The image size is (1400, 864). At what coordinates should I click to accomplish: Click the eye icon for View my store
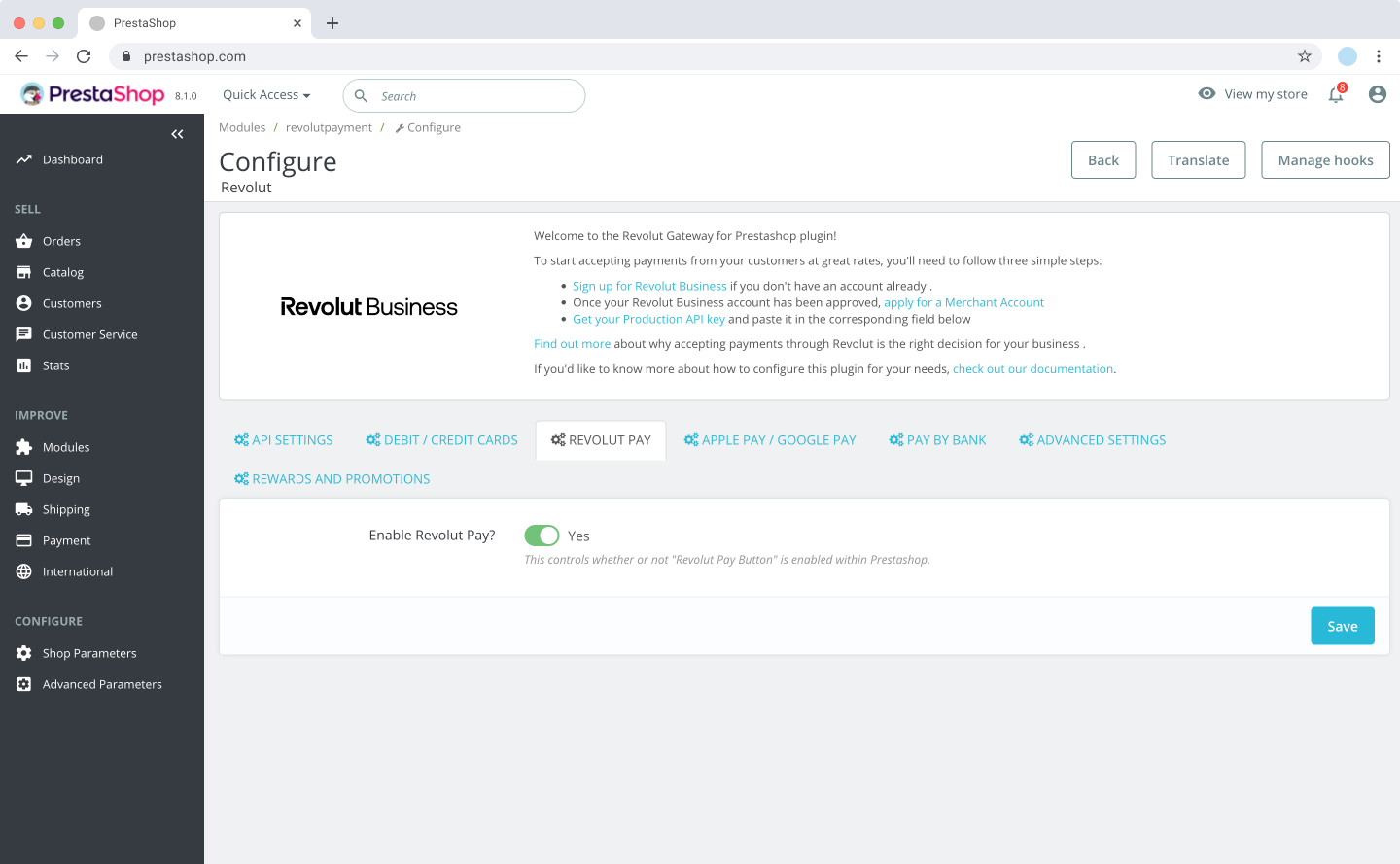1207,94
